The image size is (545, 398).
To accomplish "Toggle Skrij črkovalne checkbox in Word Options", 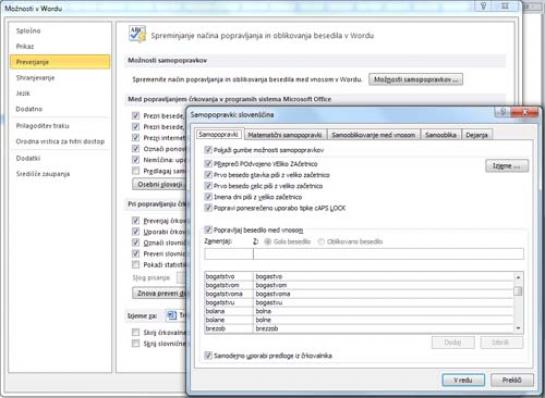I will (x=136, y=332).
